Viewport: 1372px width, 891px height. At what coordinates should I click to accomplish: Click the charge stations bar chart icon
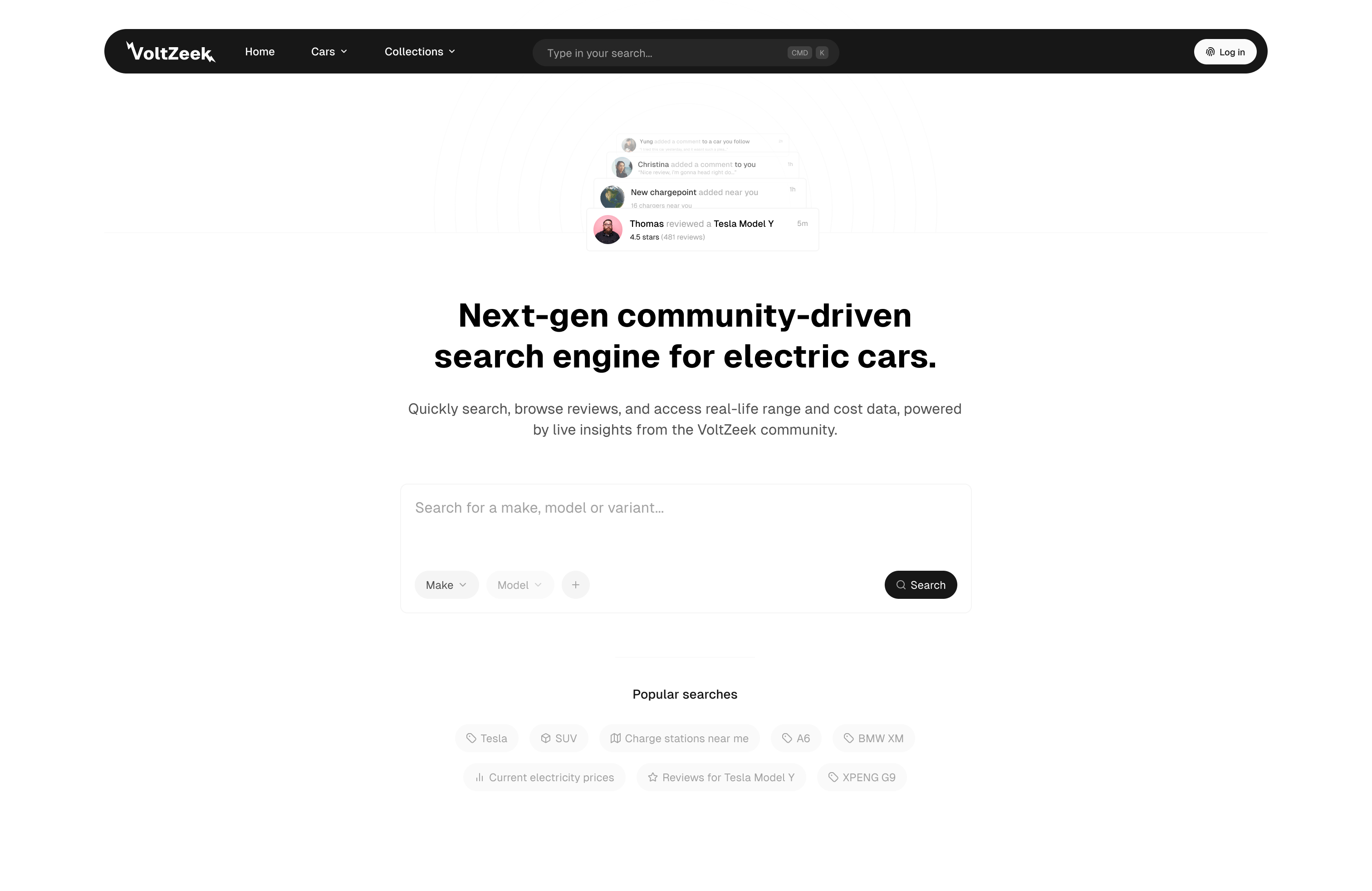(x=614, y=738)
